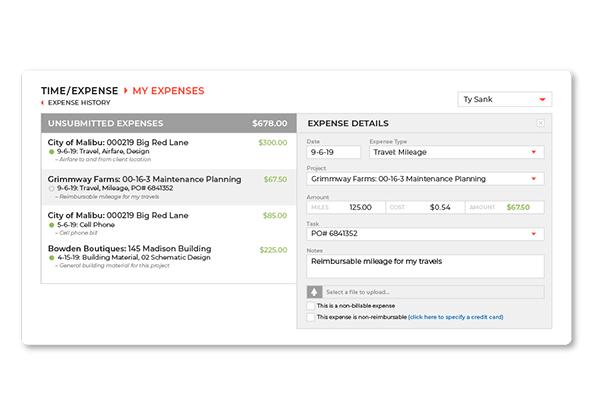The height and width of the screenshot is (415, 593).
Task: Expand the Task PO# 6841352 dropdown
Action: [x=425, y=234]
